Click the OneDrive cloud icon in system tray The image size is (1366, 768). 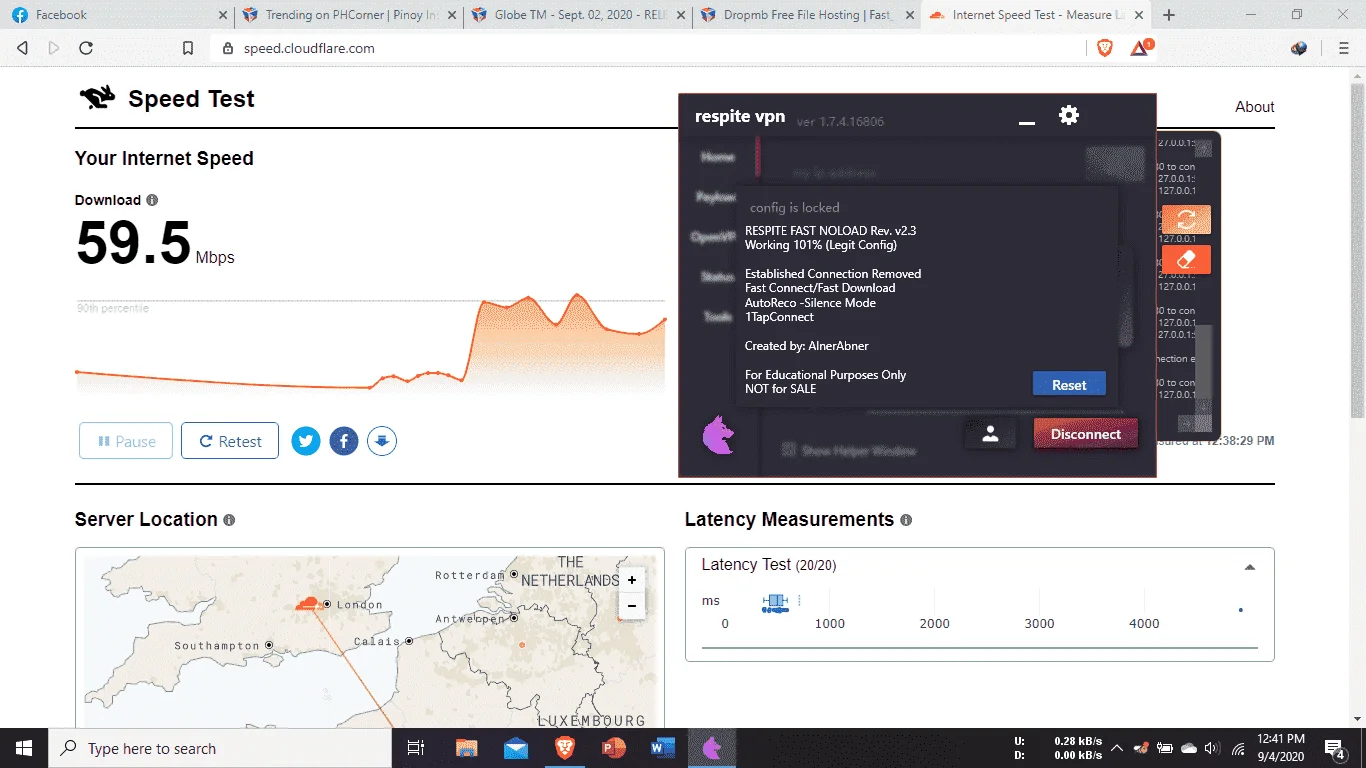click(1189, 748)
